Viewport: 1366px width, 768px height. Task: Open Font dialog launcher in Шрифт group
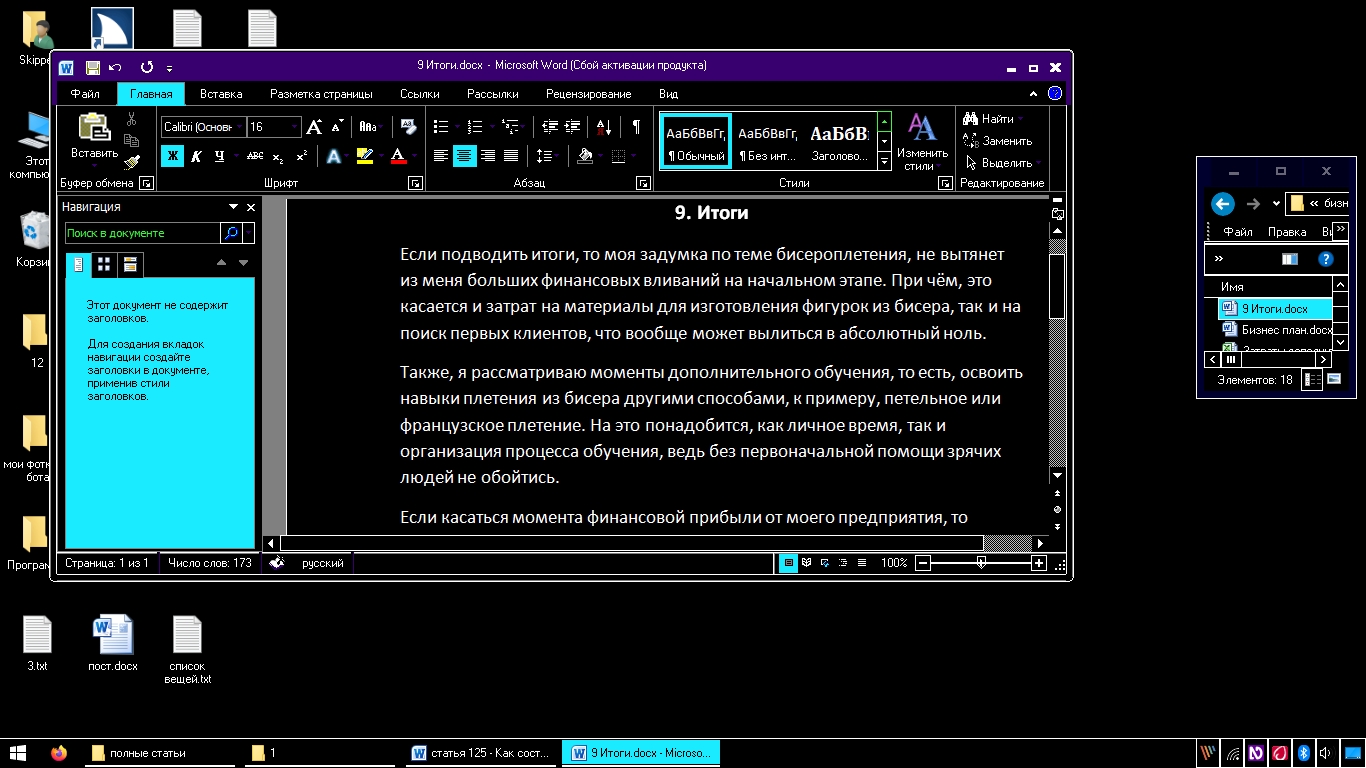click(x=416, y=184)
